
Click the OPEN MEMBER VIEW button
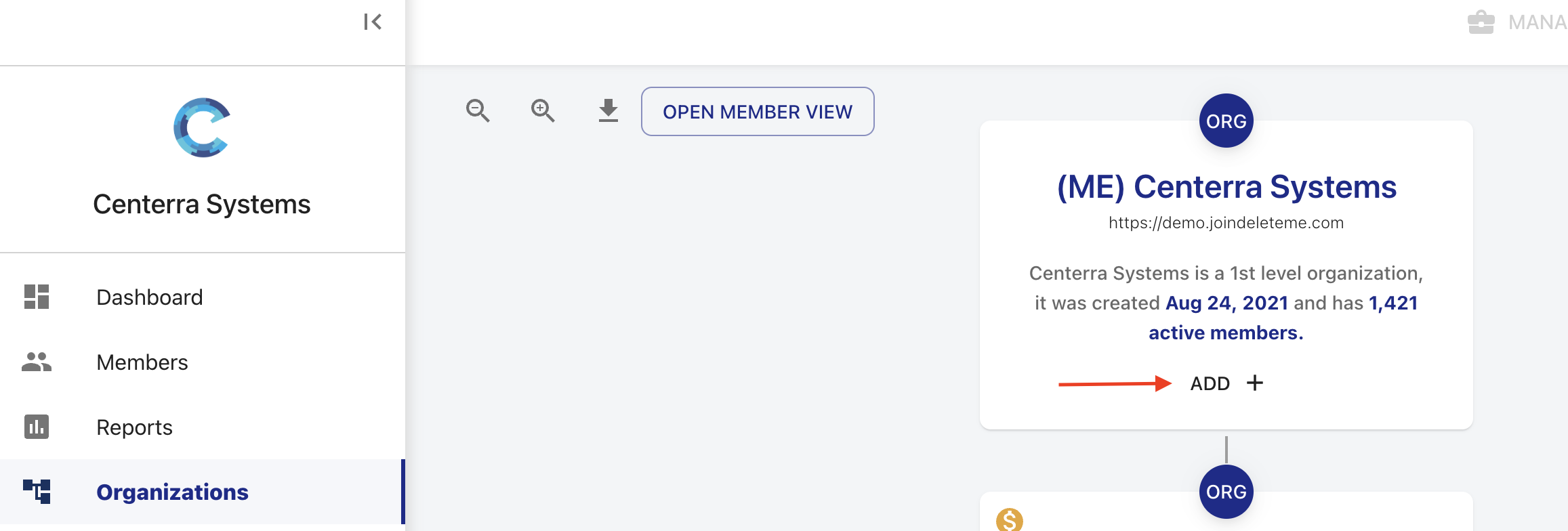click(x=758, y=111)
